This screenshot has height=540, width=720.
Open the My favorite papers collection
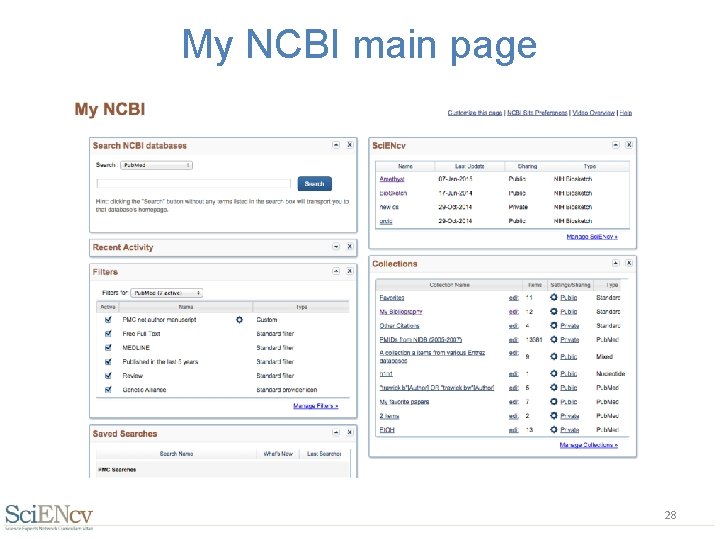tap(405, 402)
